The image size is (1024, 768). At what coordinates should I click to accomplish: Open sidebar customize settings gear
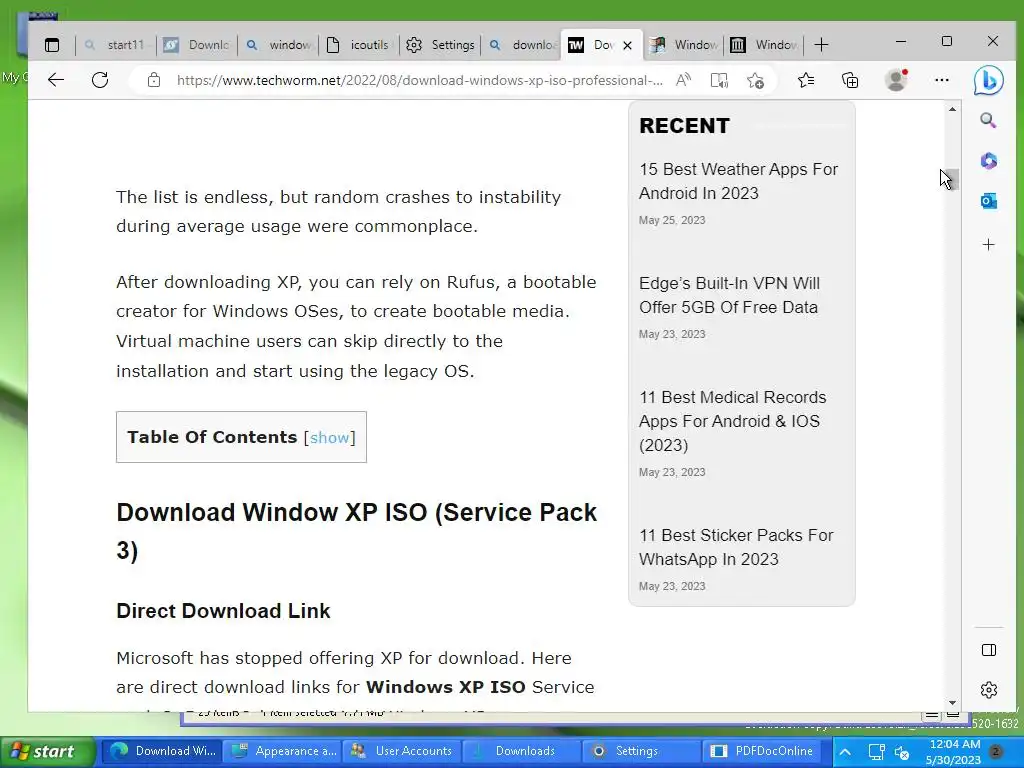(x=989, y=690)
